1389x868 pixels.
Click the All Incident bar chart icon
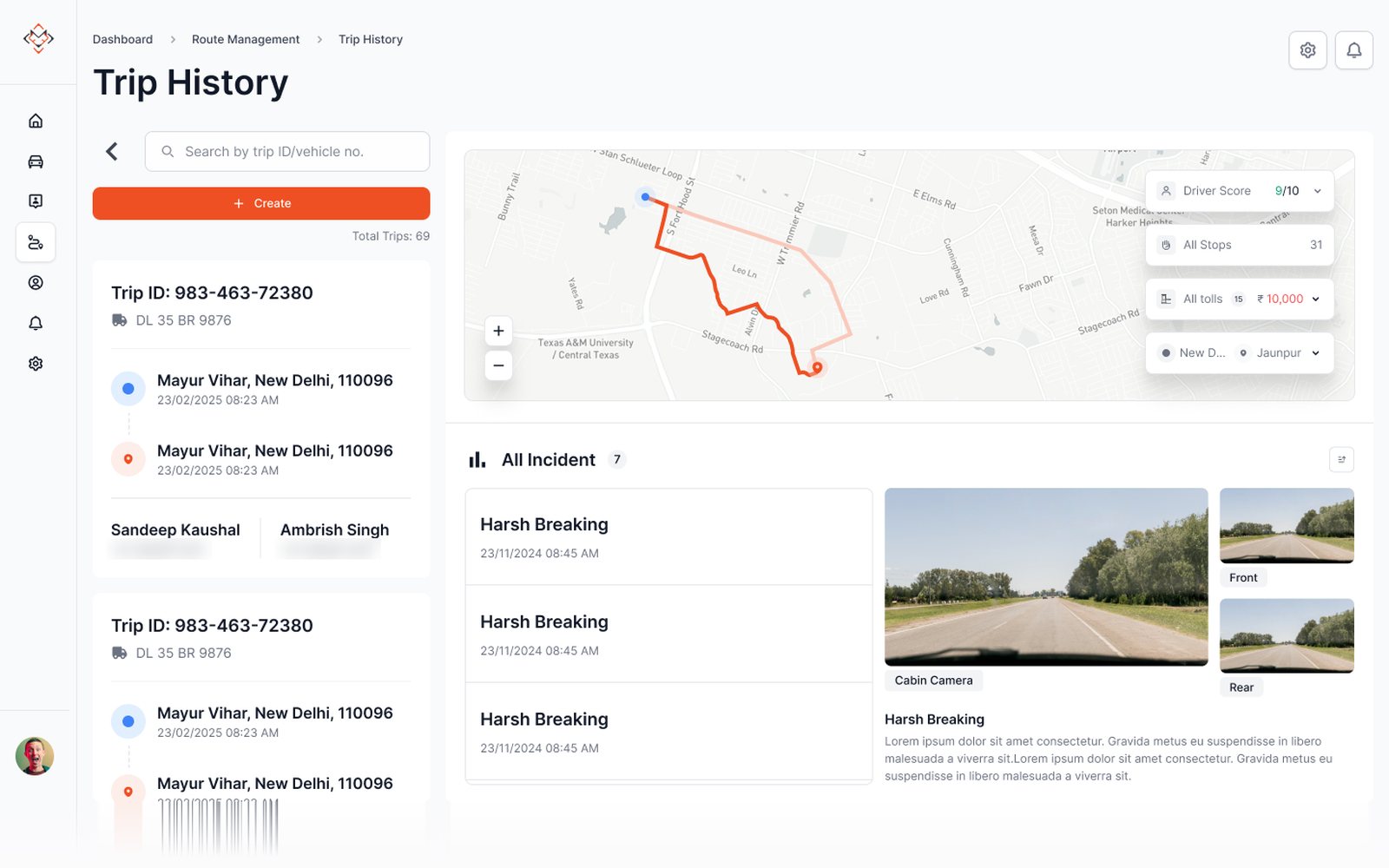pos(477,459)
